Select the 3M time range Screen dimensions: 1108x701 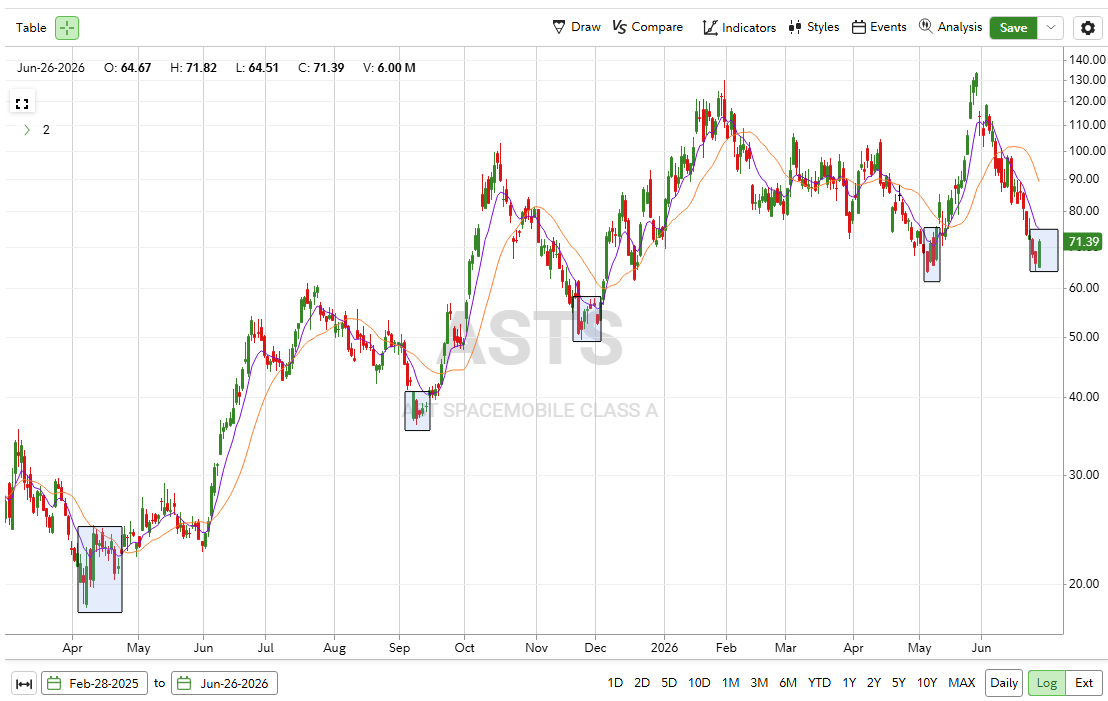[759, 683]
